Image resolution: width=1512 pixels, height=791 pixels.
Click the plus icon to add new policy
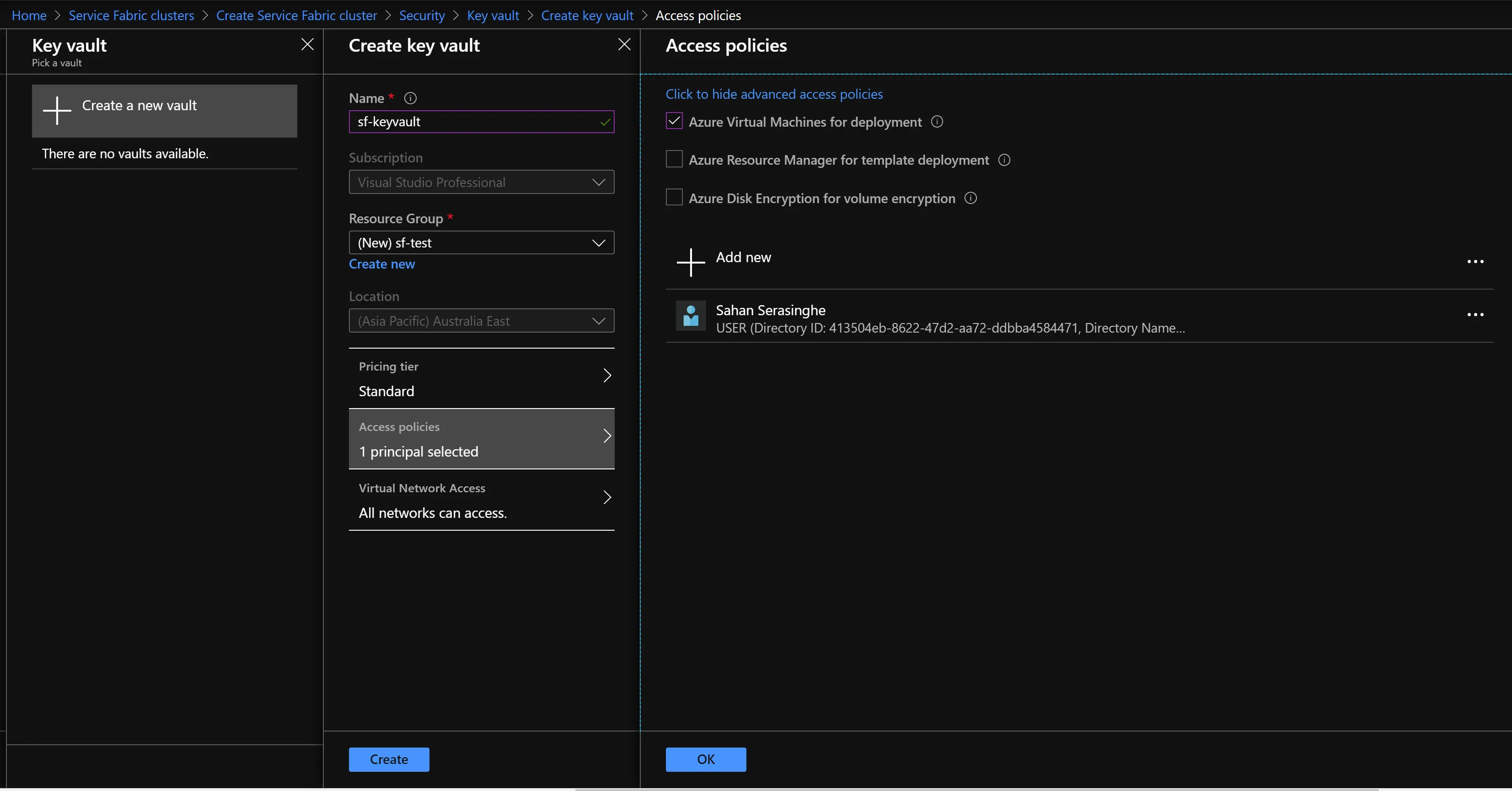691,262
